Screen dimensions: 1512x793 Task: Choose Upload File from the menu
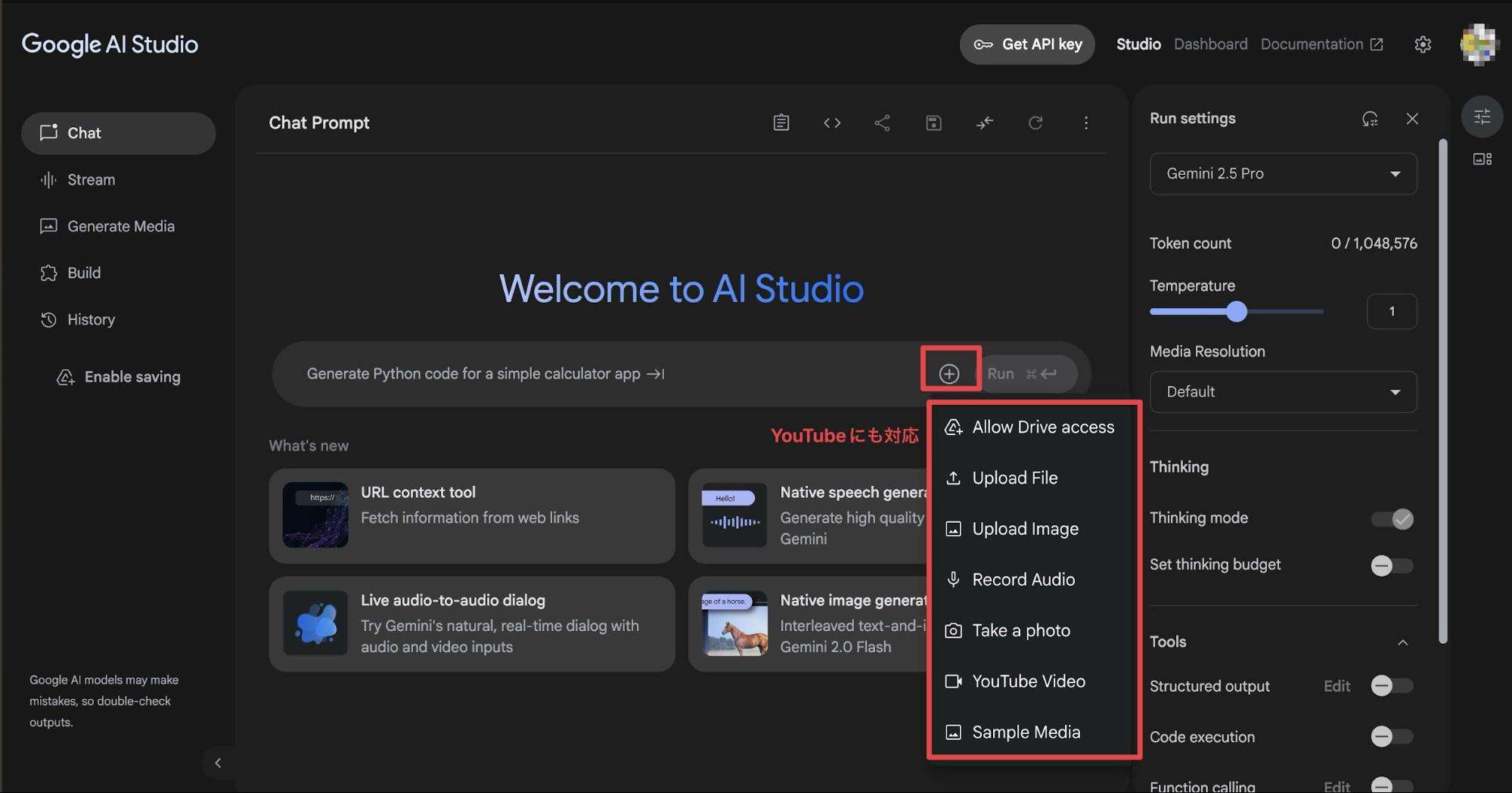click(1033, 477)
